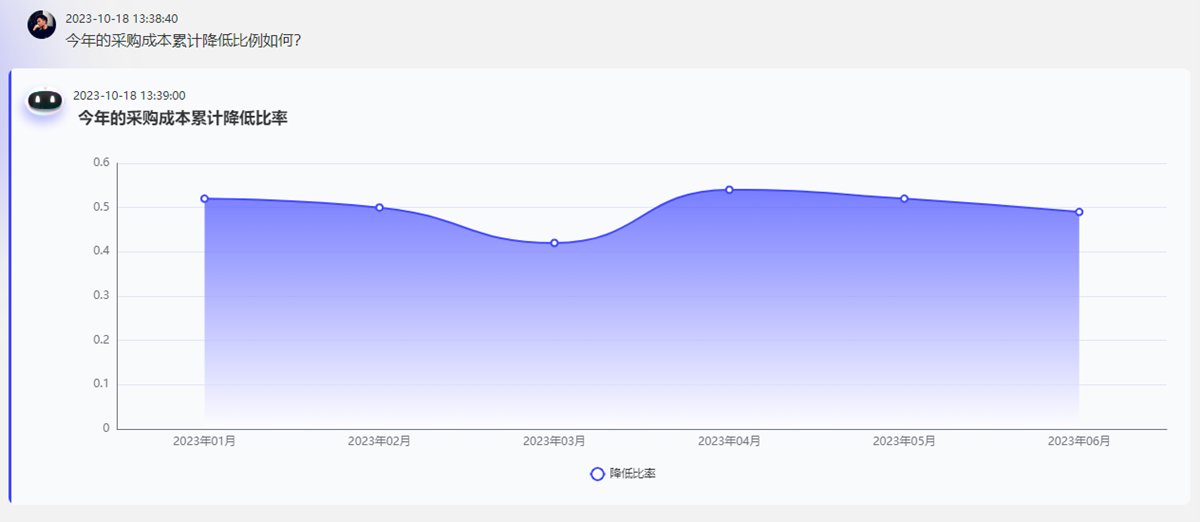Select the 2023年04月 x-axis label
Image resolution: width=1200 pixels, height=522 pixels.
pos(729,441)
